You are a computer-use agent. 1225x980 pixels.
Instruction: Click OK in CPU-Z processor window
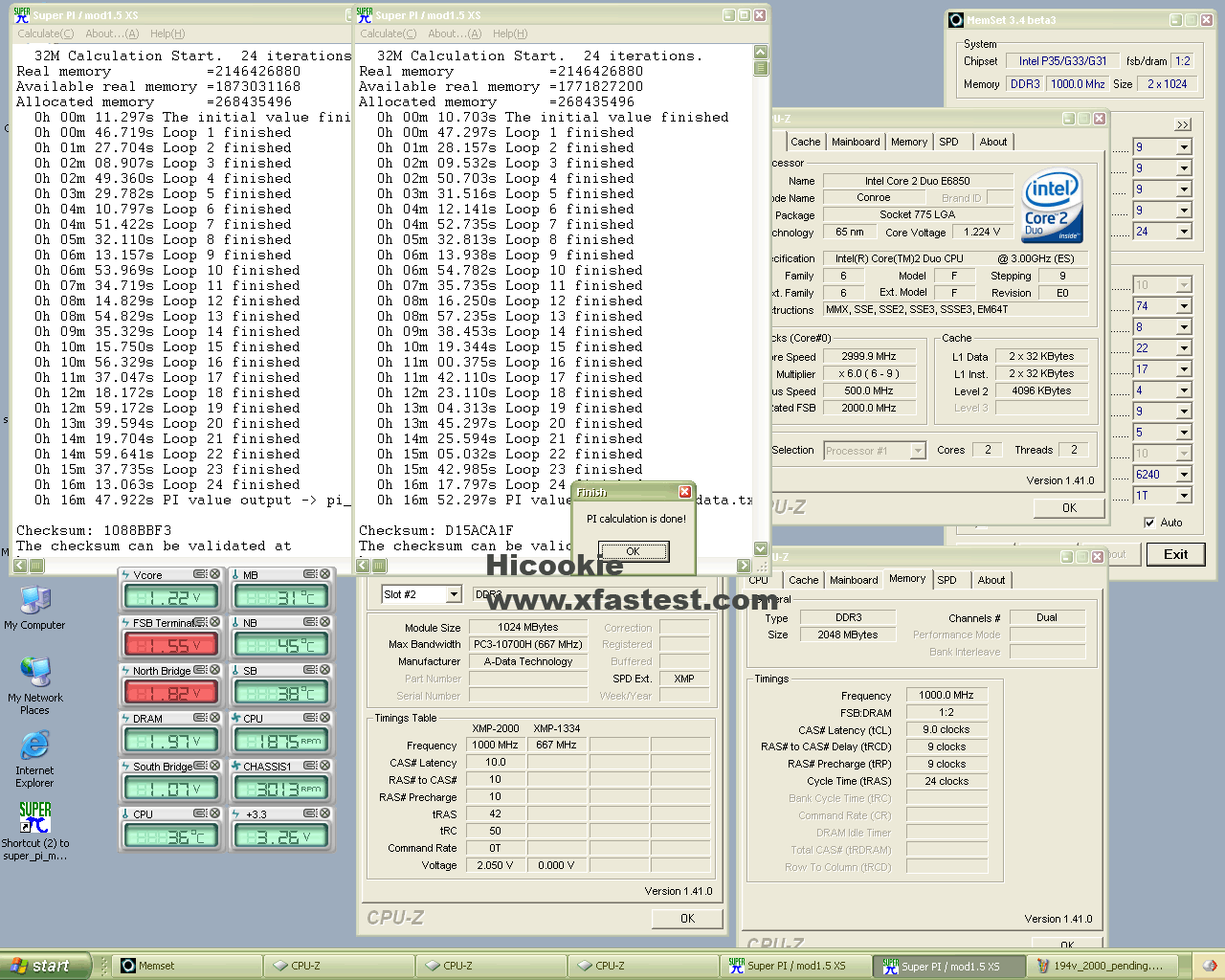[x=1069, y=508]
